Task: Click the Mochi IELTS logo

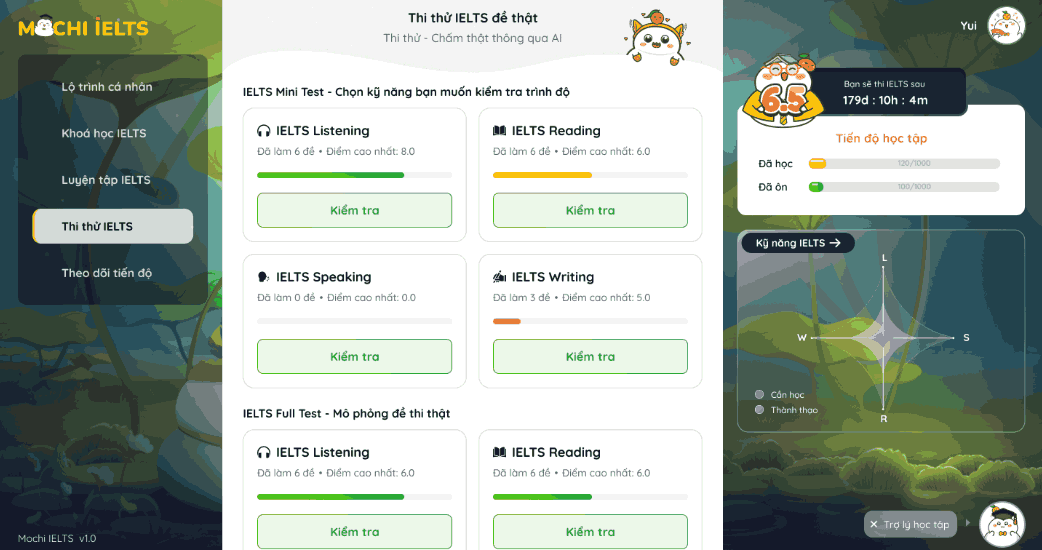Action: coord(83,27)
